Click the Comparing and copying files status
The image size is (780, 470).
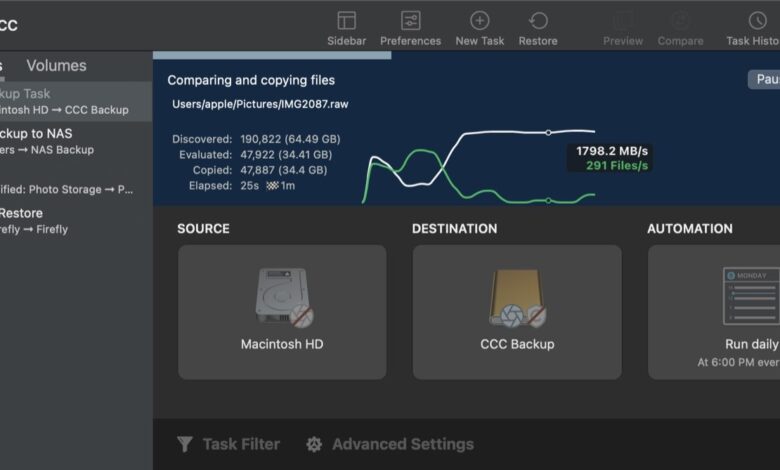pos(251,80)
